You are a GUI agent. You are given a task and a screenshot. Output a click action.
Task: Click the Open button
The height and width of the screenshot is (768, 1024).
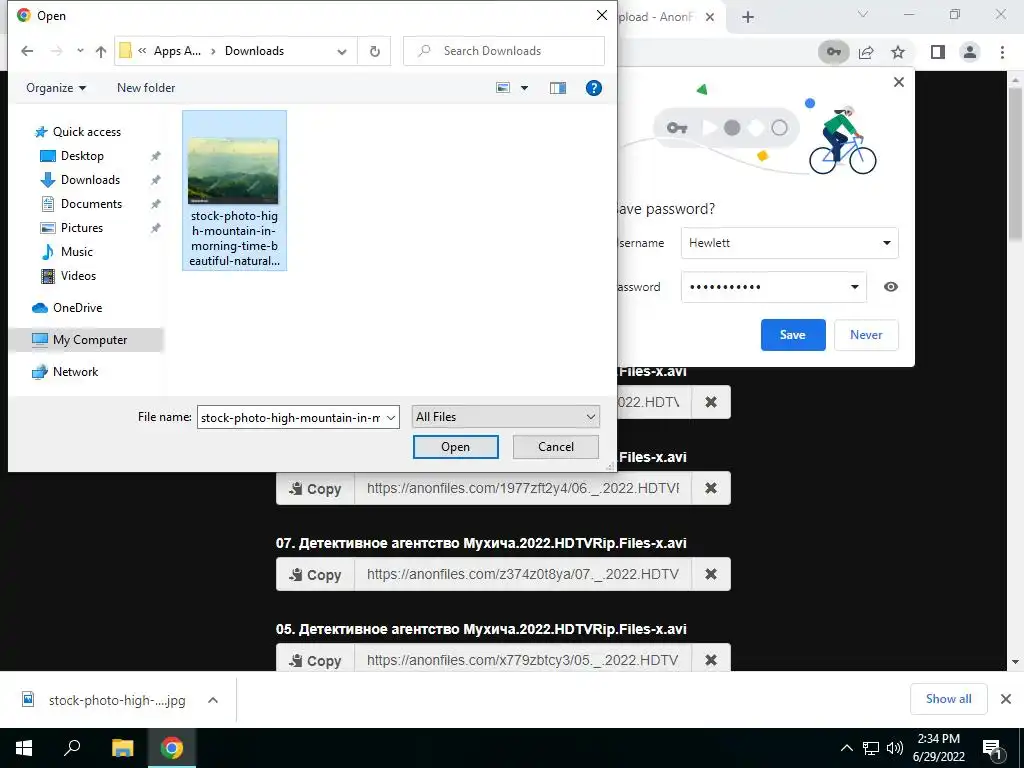(x=455, y=447)
